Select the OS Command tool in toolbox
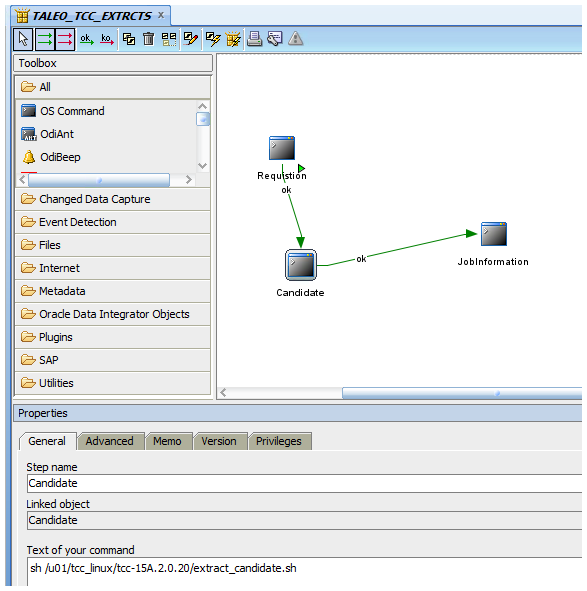The height and width of the screenshot is (591, 587). [63, 111]
